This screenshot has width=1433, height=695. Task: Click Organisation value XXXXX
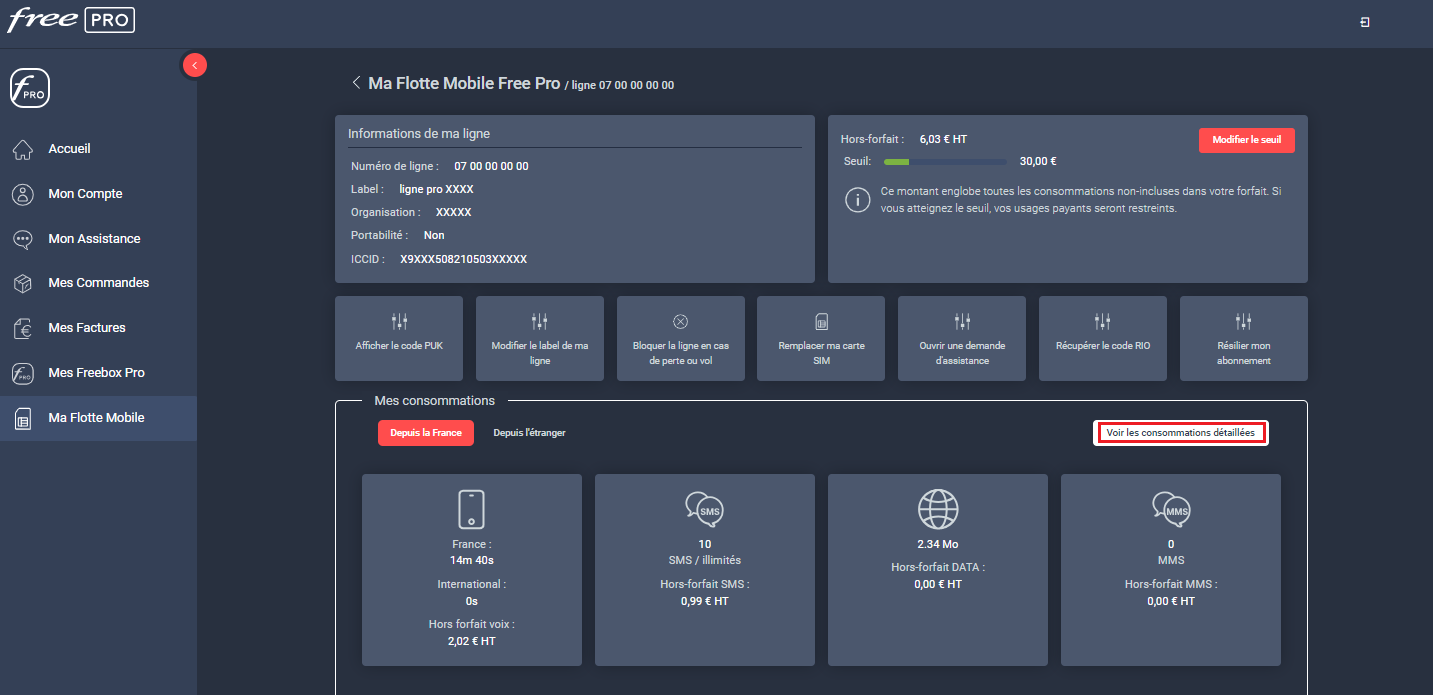[453, 212]
